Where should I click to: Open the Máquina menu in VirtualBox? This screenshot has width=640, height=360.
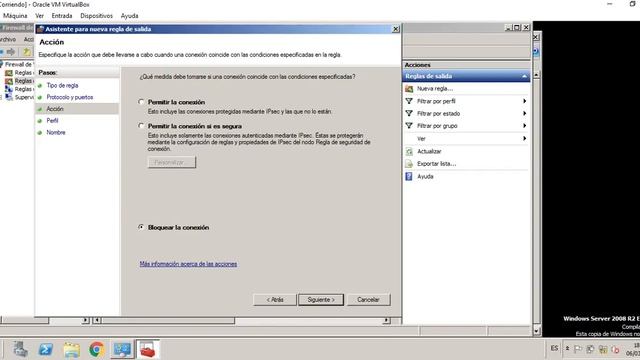pos(15,16)
